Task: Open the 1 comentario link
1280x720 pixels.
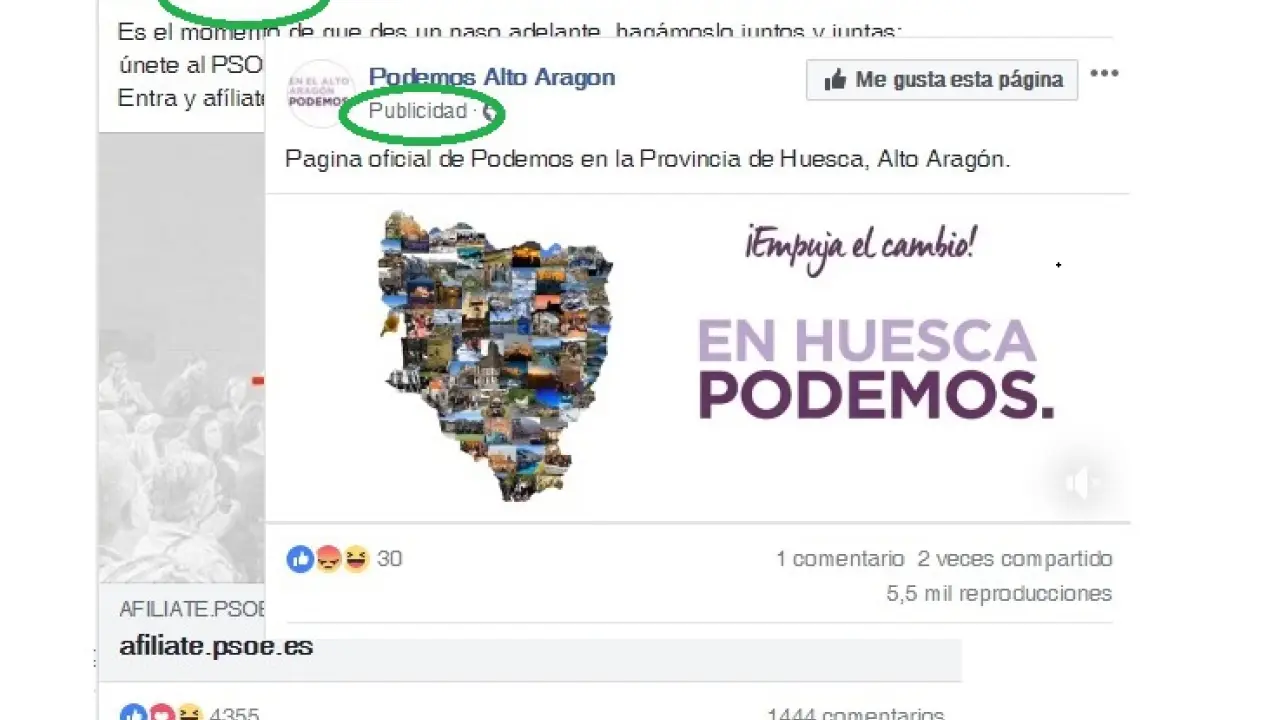Action: pyautogui.click(x=840, y=559)
